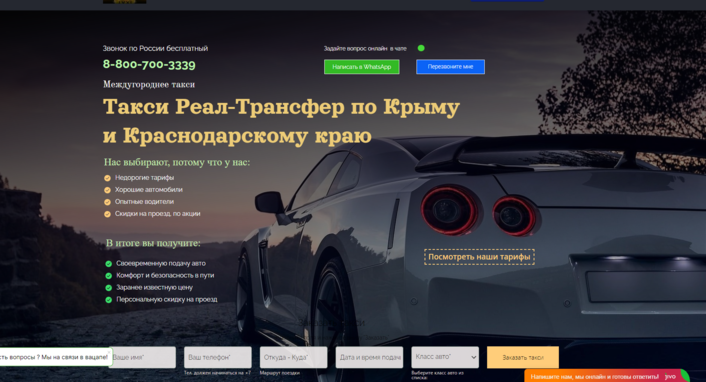706x382 pixels.
Task: Click the Написать в WhatsApp button
Action: coord(362,67)
